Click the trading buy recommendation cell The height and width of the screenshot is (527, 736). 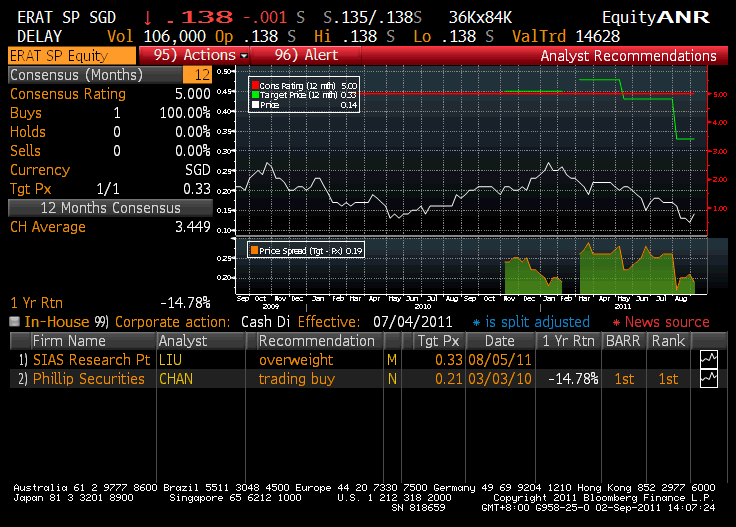tap(297, 379)
